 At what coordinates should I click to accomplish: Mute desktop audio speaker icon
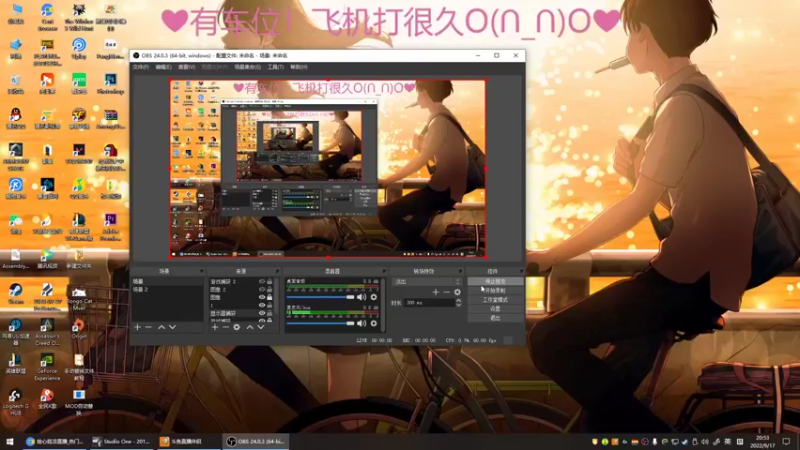(362, 297)
